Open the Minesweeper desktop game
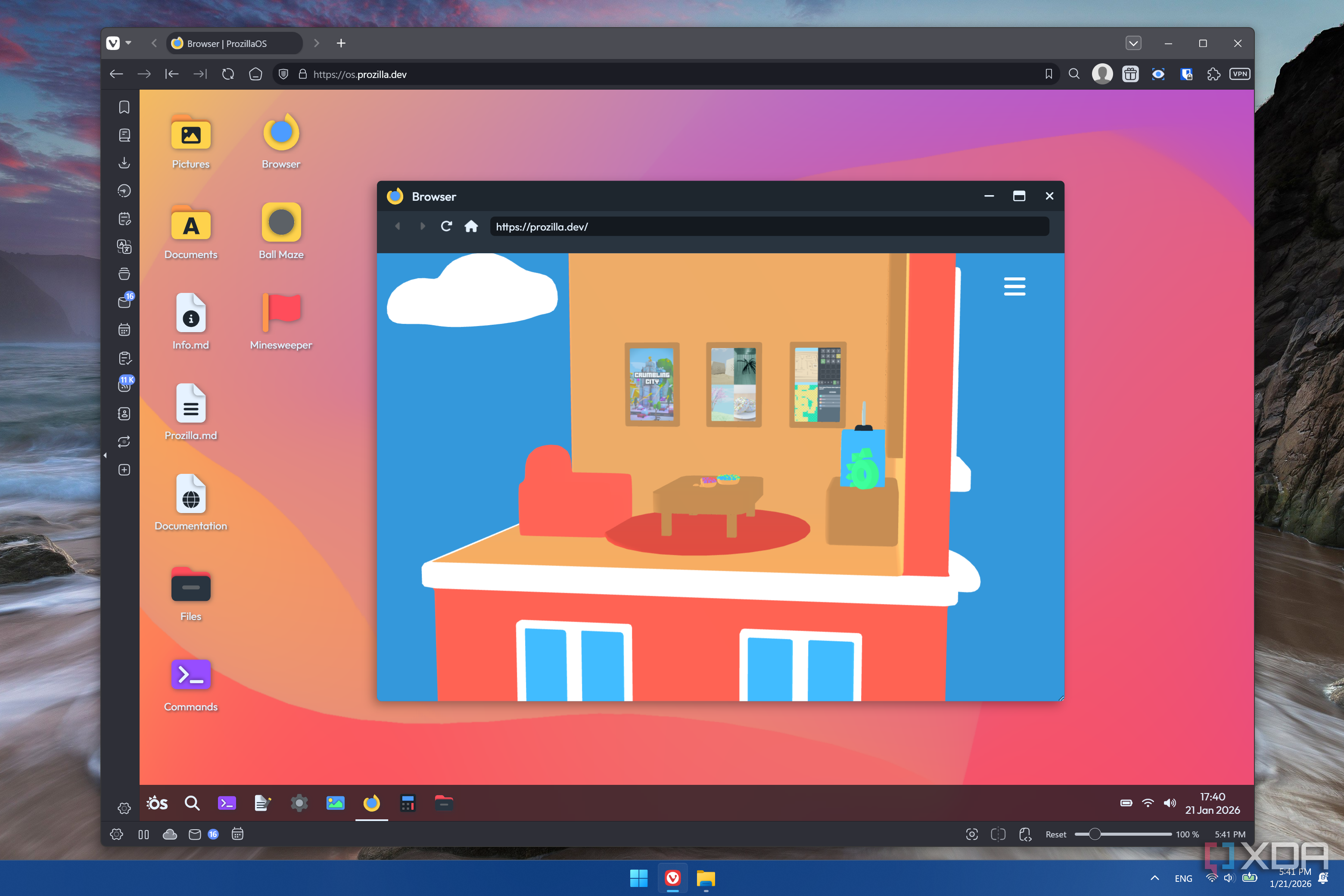The width and height of the screenshot is (1344, 896). pyautogui.click(x=280, y=313)
